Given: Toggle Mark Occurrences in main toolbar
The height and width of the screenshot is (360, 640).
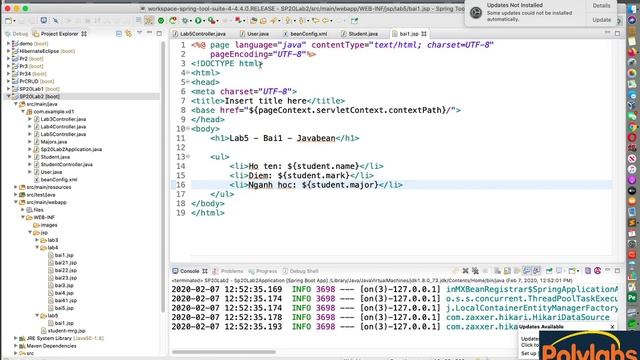Looking at the screenshot, I should 149,20.
